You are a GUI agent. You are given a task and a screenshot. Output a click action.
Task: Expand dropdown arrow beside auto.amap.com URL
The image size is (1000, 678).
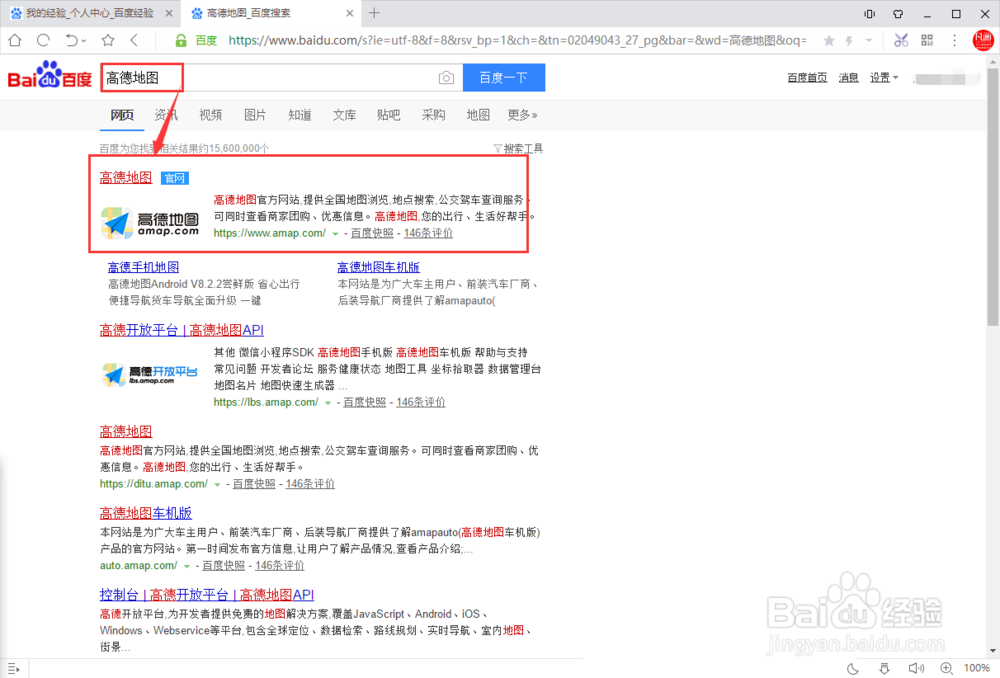(187, 566)
